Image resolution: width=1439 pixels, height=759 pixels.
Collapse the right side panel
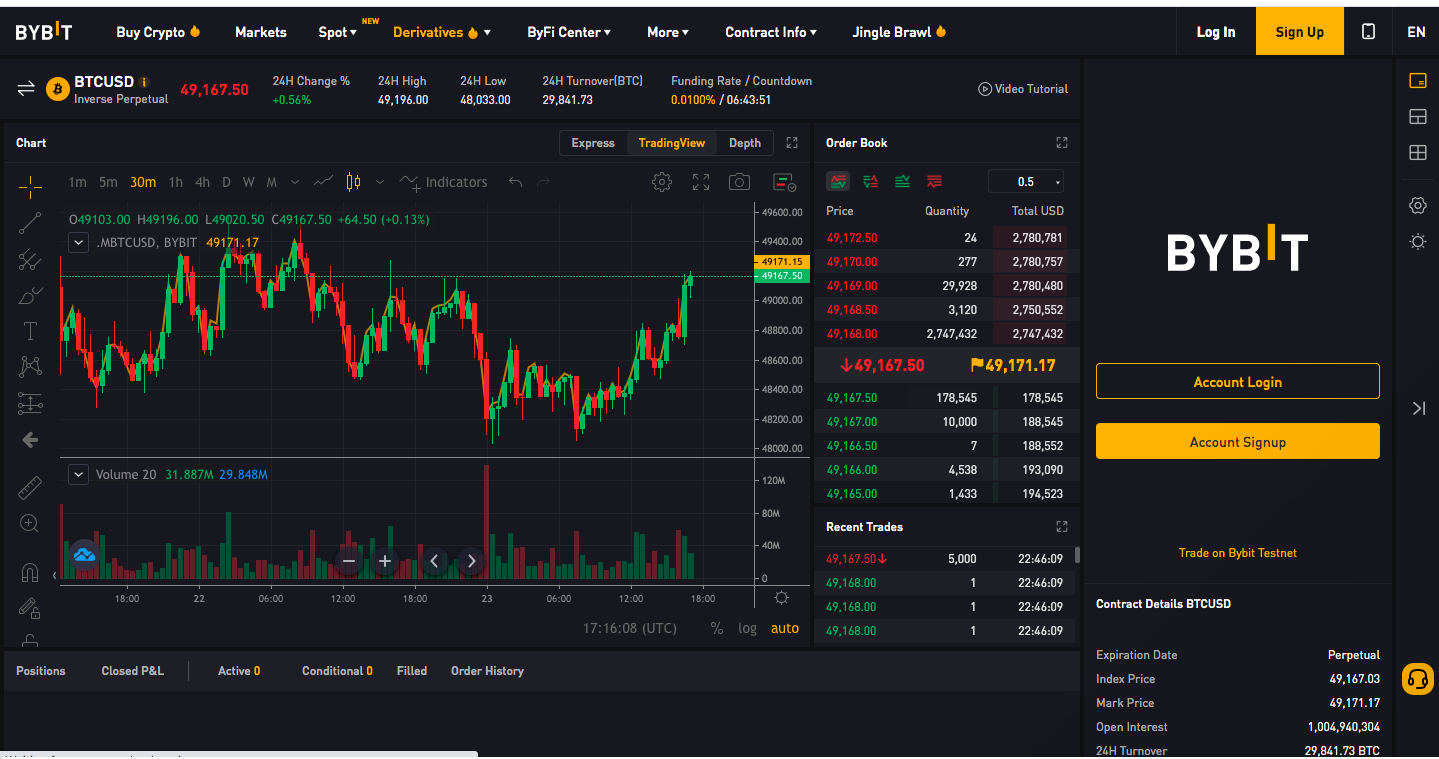click(x=1418, y=408)
